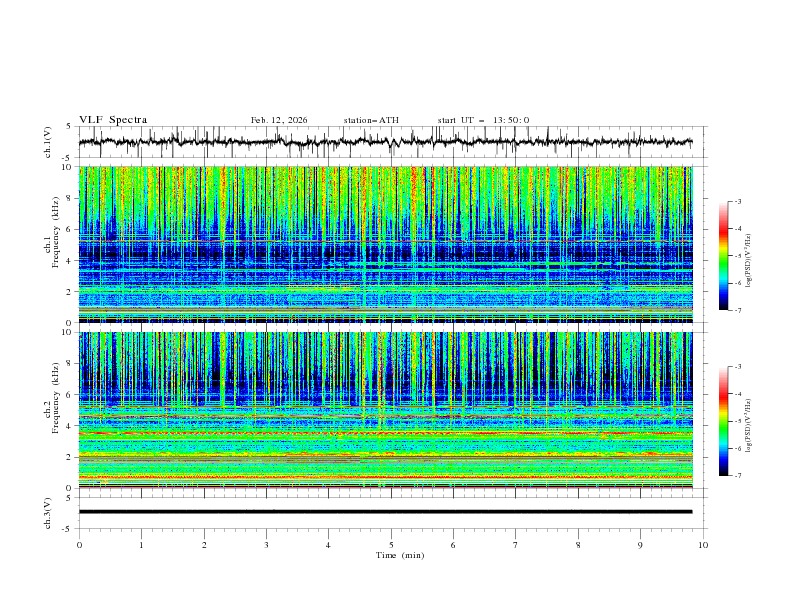Click the station=ATH label
792x612 pixels.
pyautogui.click(x=371, y=120)
